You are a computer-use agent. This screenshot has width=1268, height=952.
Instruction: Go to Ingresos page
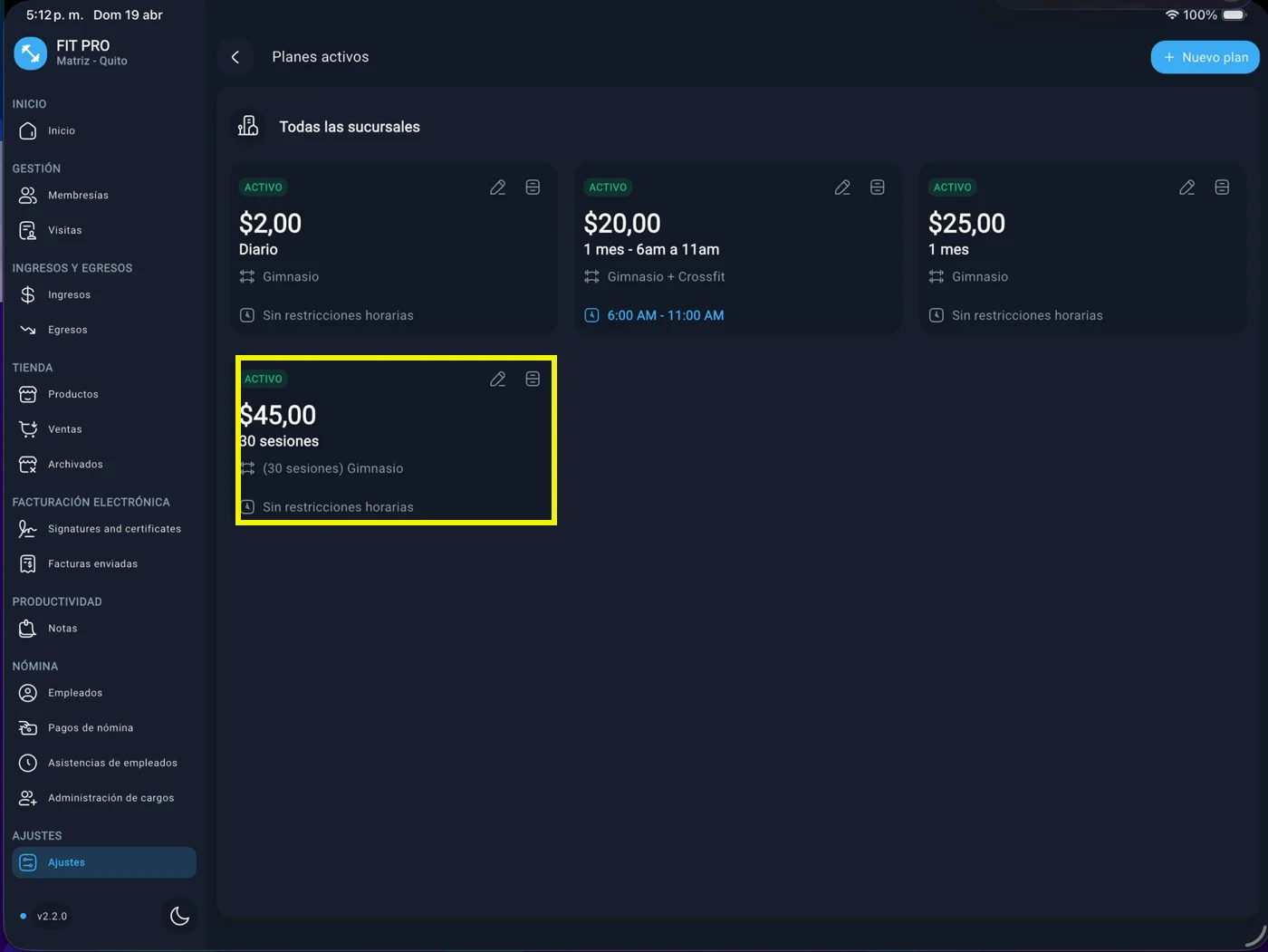[69, 295]
